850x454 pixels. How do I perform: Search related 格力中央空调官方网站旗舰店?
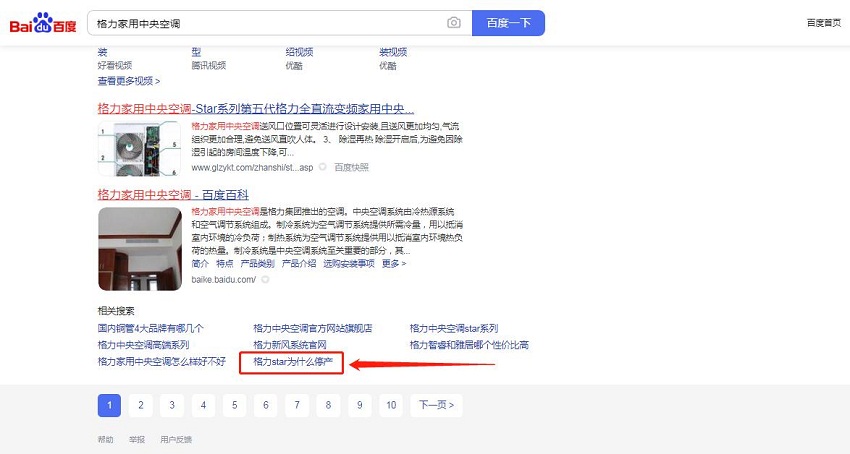[313, 328]
